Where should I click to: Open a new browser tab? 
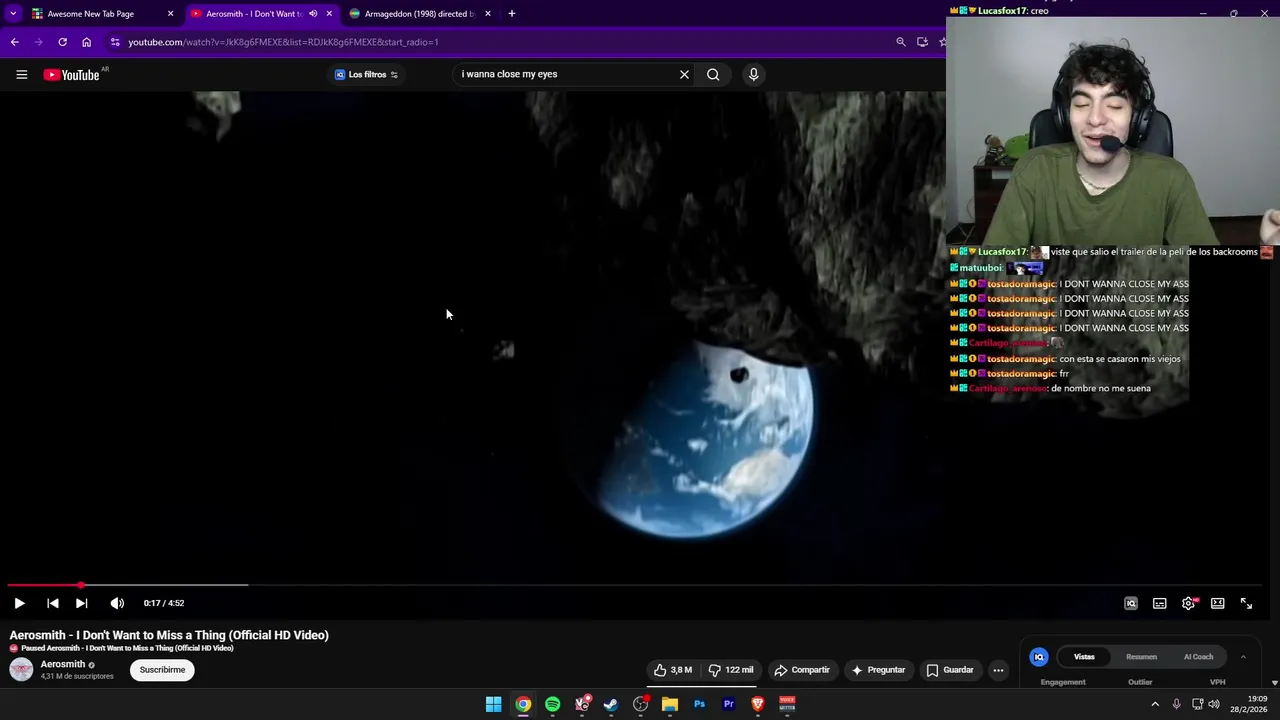[511, 14]
